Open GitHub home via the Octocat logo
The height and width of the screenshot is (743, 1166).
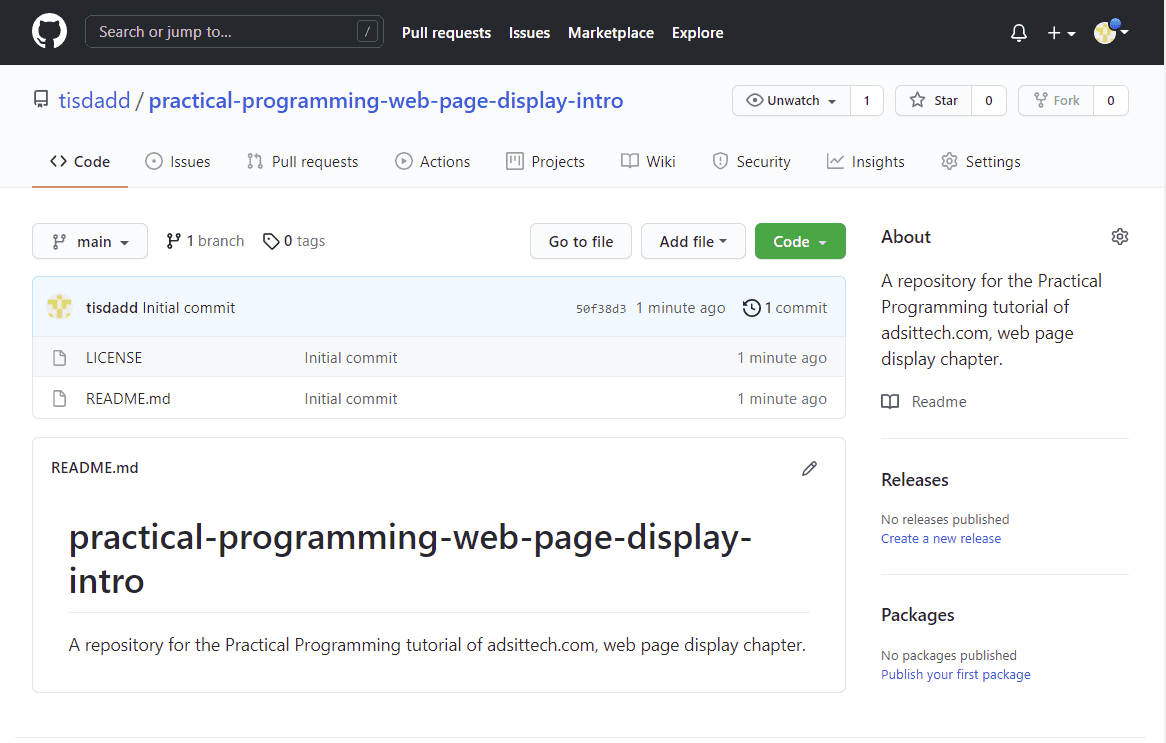pyautogui.click(x=49, y=31)
